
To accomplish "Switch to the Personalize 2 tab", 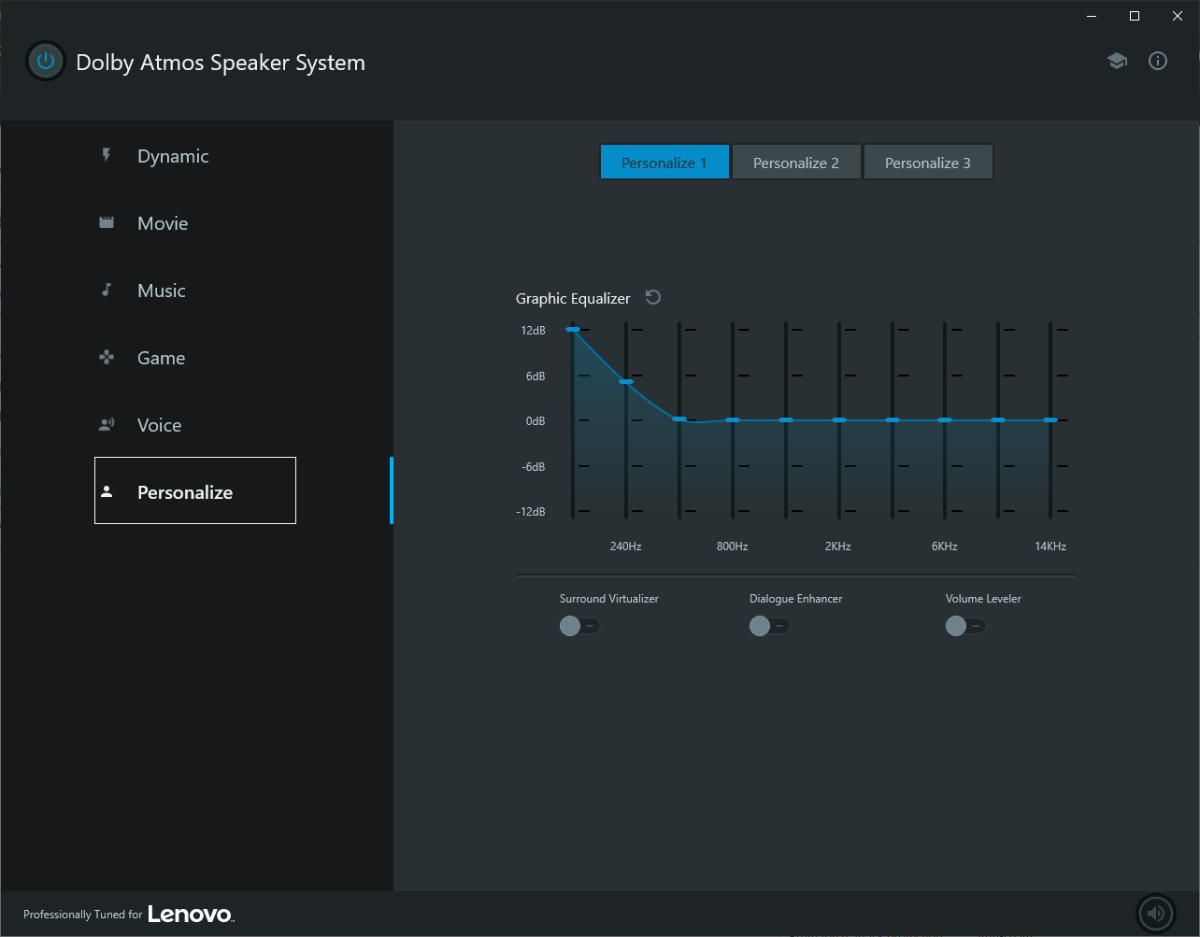I will coord(796,163).
